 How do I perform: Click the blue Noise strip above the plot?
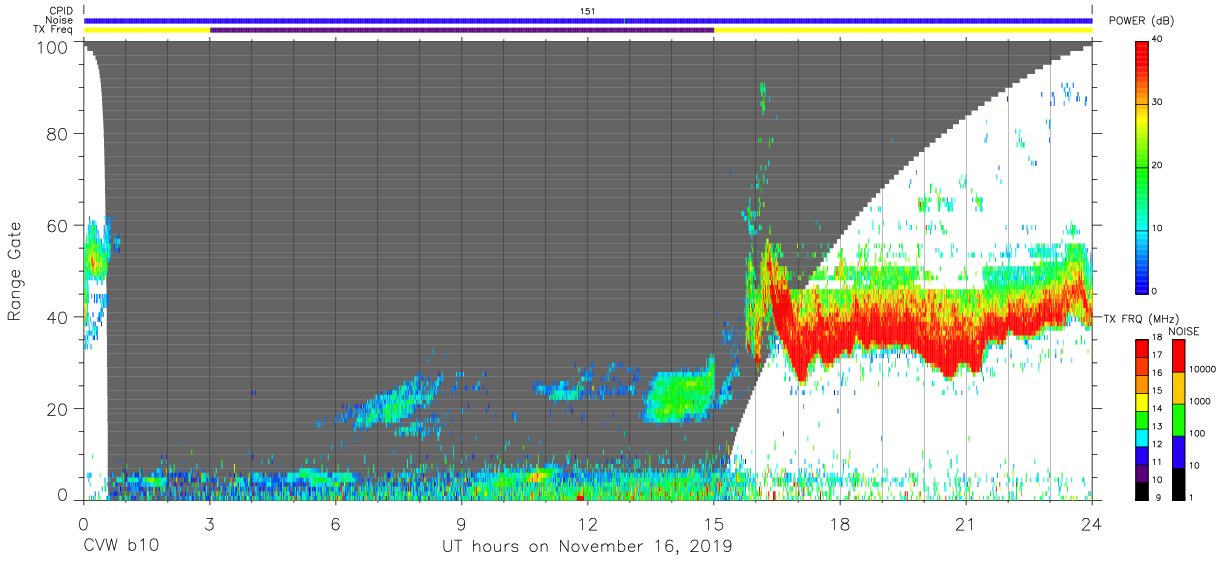click(588, 20)
